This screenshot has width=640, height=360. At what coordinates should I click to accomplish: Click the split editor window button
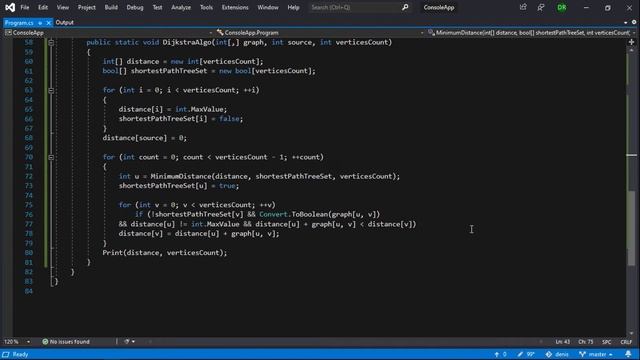click(x=631, y=42)
